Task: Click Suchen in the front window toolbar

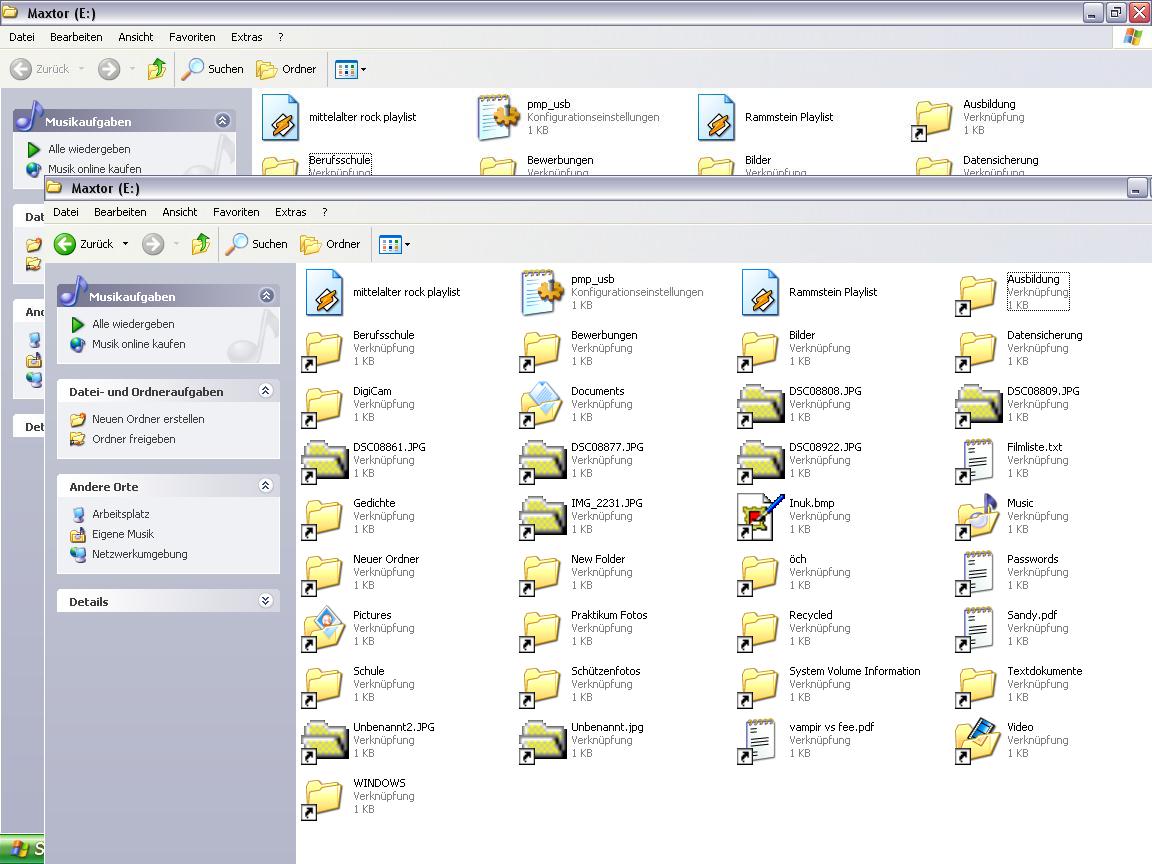Action: (256, 244)
